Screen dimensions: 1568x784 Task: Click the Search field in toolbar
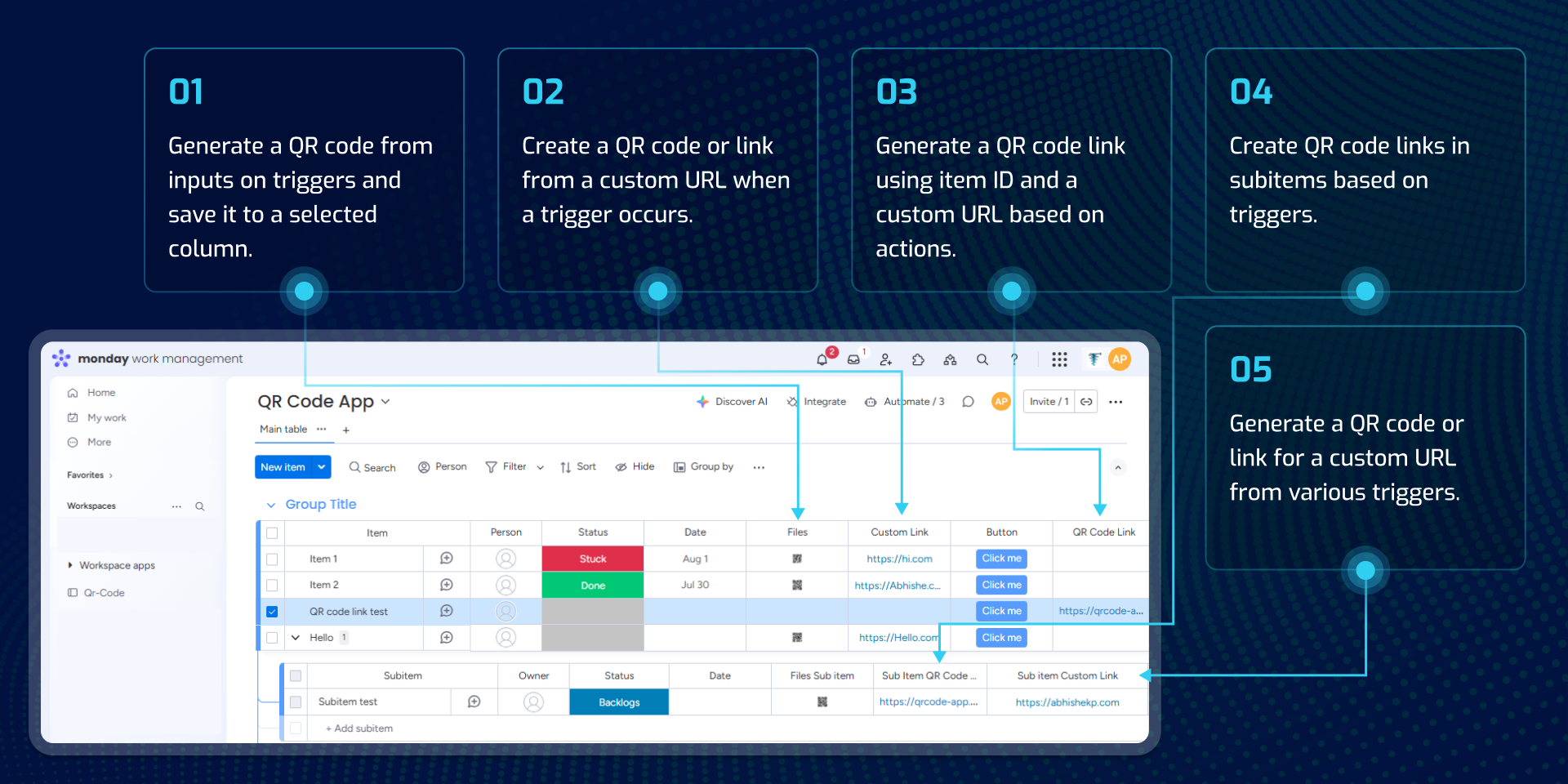(372, 468)
